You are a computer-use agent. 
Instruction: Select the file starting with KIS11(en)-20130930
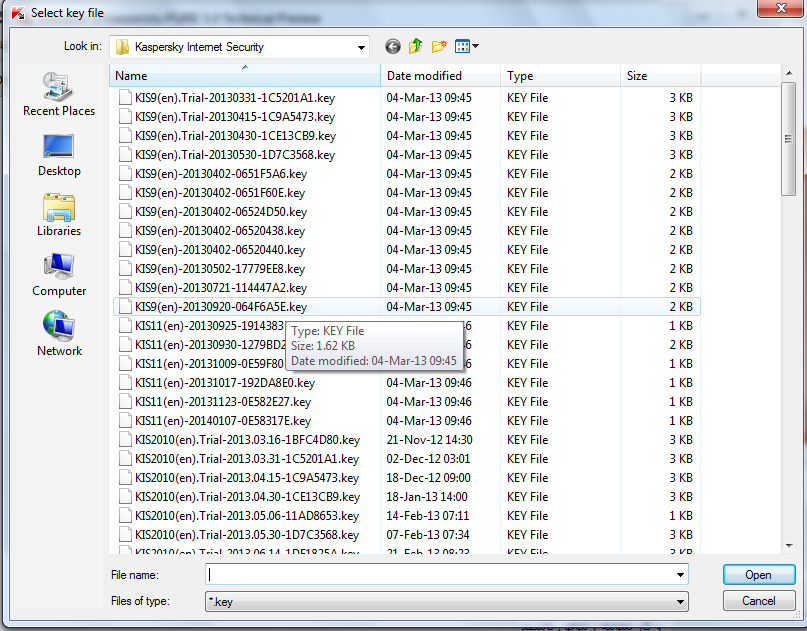click(x=210, y=345)
